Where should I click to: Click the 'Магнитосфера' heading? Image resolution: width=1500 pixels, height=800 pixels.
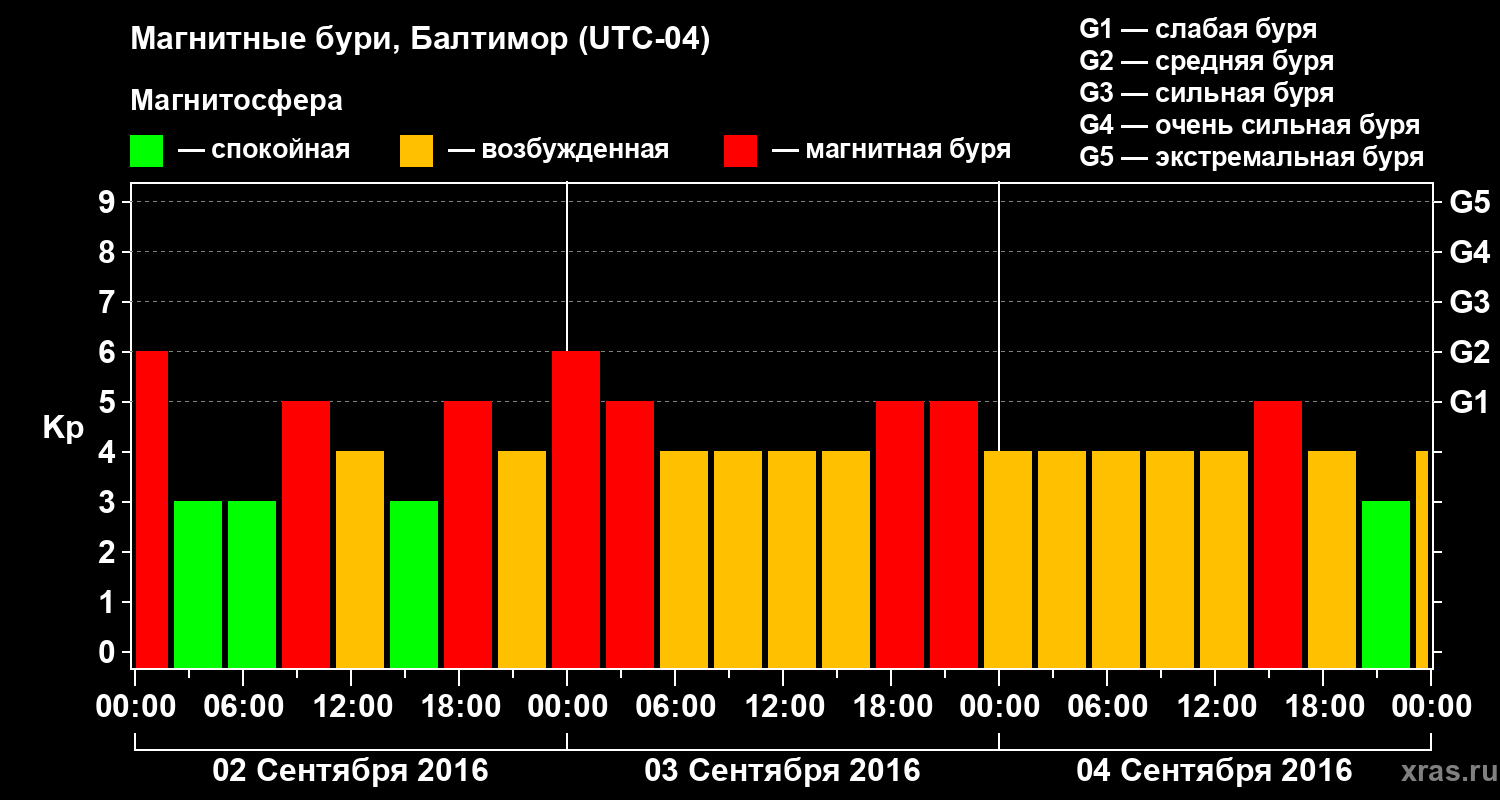pos(236,101)
